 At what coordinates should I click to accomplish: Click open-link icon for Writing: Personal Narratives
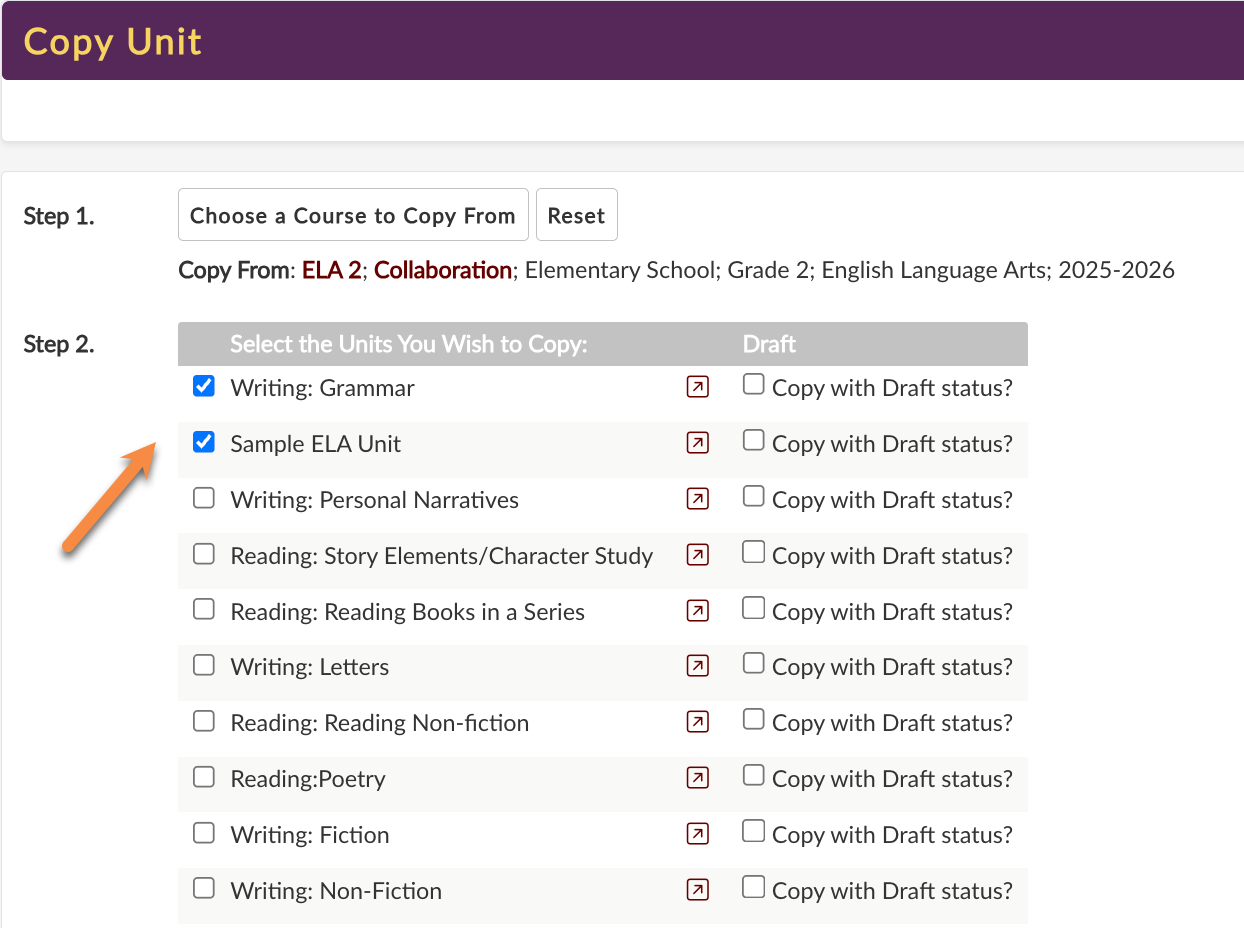pyautogui.click(x=698, y=499)
